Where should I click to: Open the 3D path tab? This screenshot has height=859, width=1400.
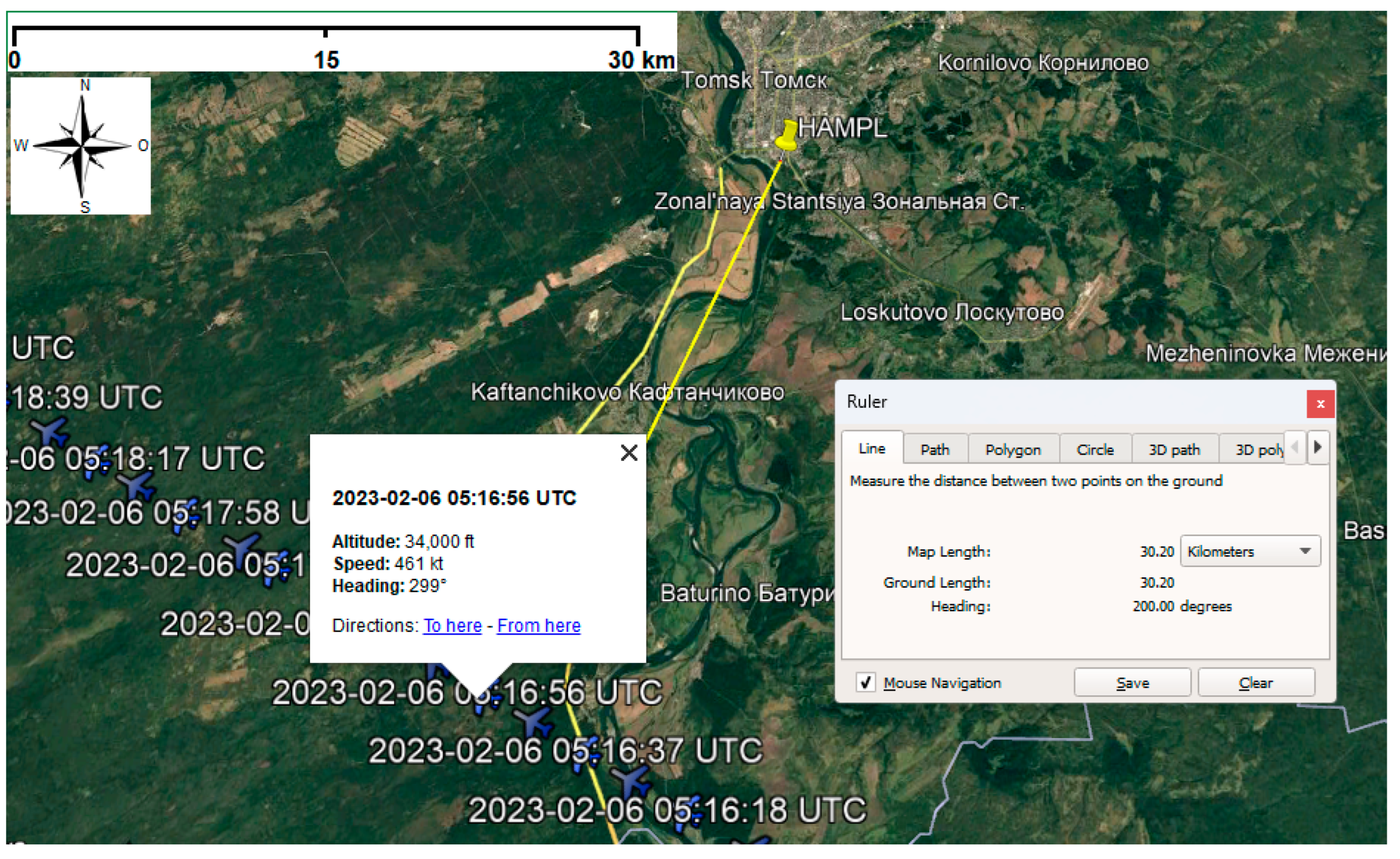click(x=1174, y=449)
